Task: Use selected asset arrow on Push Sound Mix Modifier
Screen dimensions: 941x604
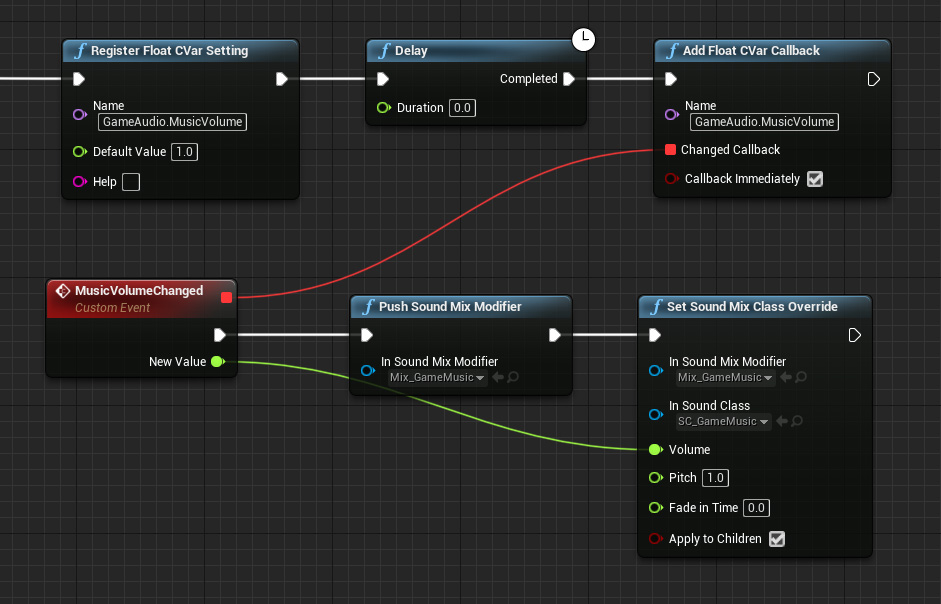Action: [x=498, y=377]
